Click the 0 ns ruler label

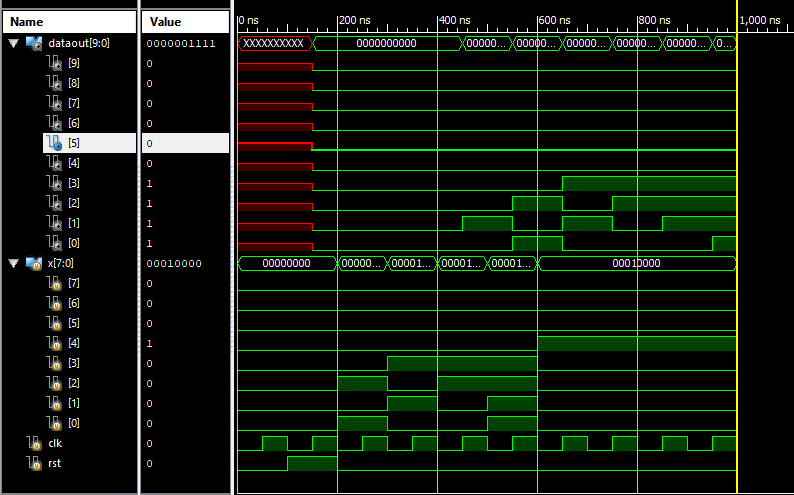point(249,21)
